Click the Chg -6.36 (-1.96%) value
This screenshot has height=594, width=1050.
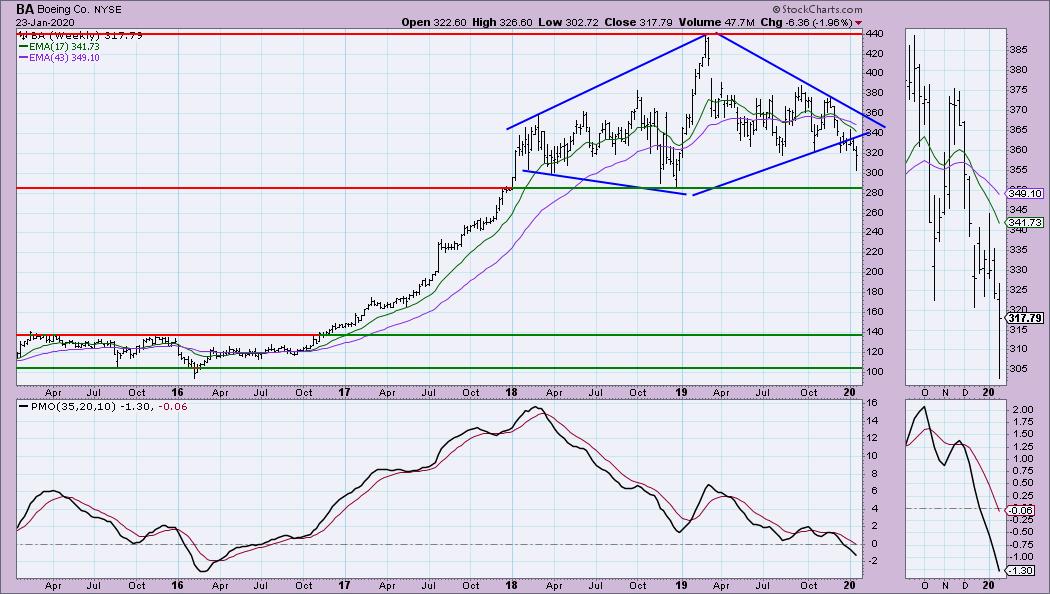coord(806,22)
